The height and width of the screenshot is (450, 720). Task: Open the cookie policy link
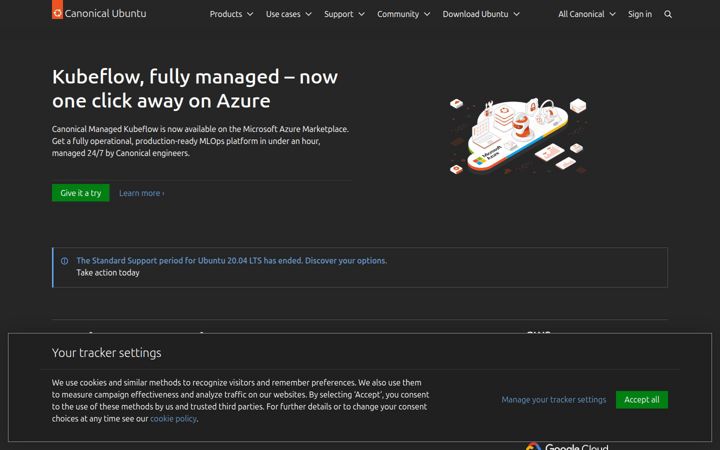click(x=174, y=419)
